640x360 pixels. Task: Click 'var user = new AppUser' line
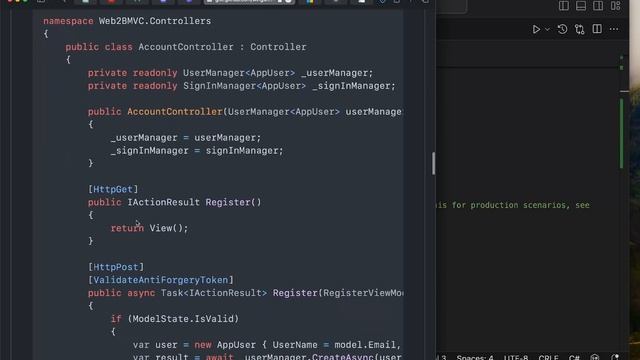coord(267,345)
